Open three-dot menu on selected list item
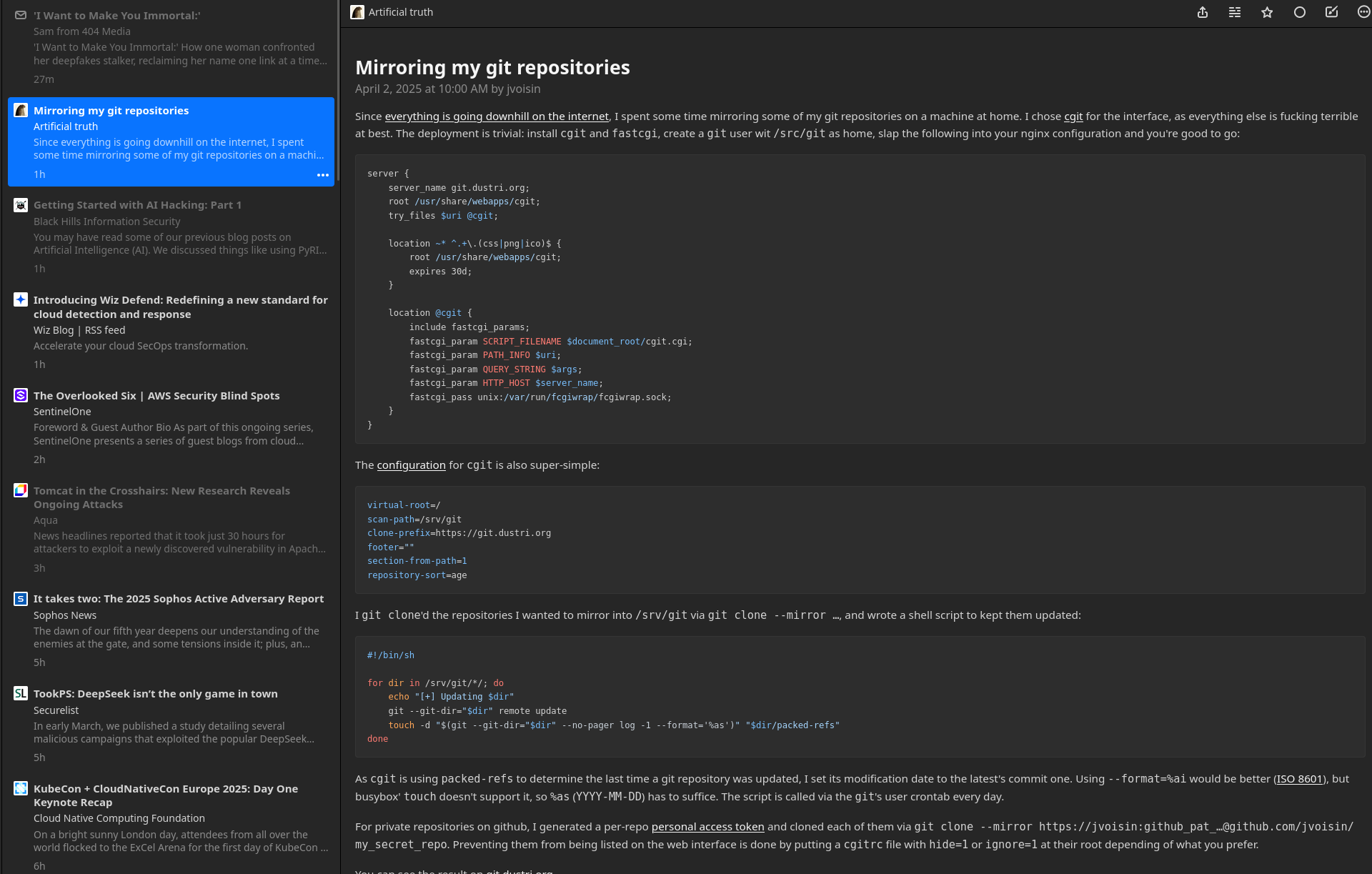The height and width of the screenshot is (874, 1372). pos(323,175)
